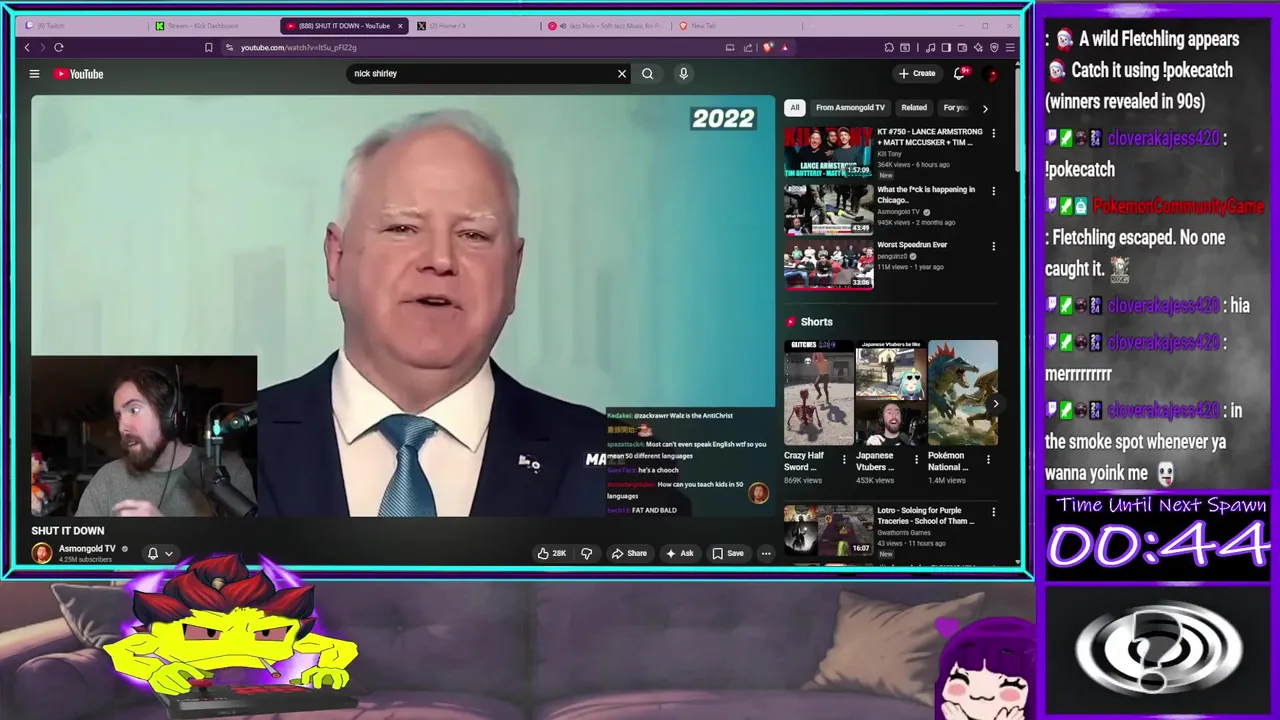Click the 'Time Until Next Spawn' timer overlay
This screenshot has height=720, width=1280.
coord(1160,535)
